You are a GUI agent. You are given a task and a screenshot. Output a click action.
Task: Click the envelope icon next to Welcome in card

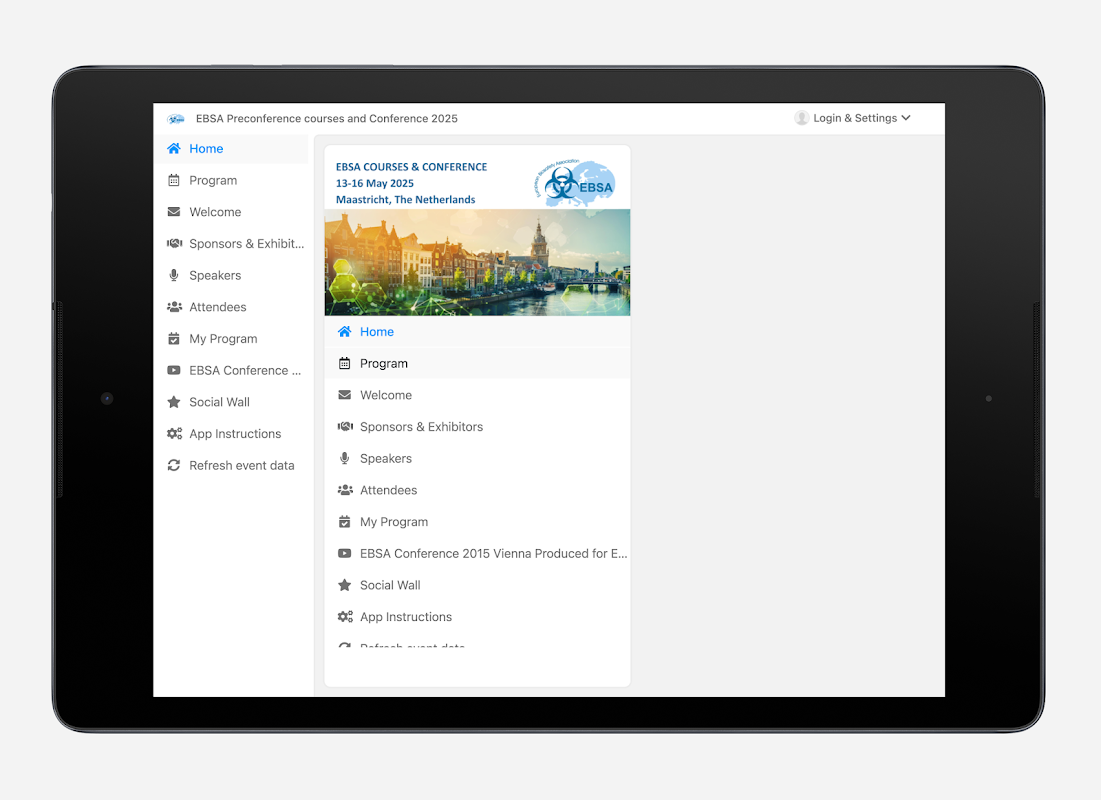345,395
